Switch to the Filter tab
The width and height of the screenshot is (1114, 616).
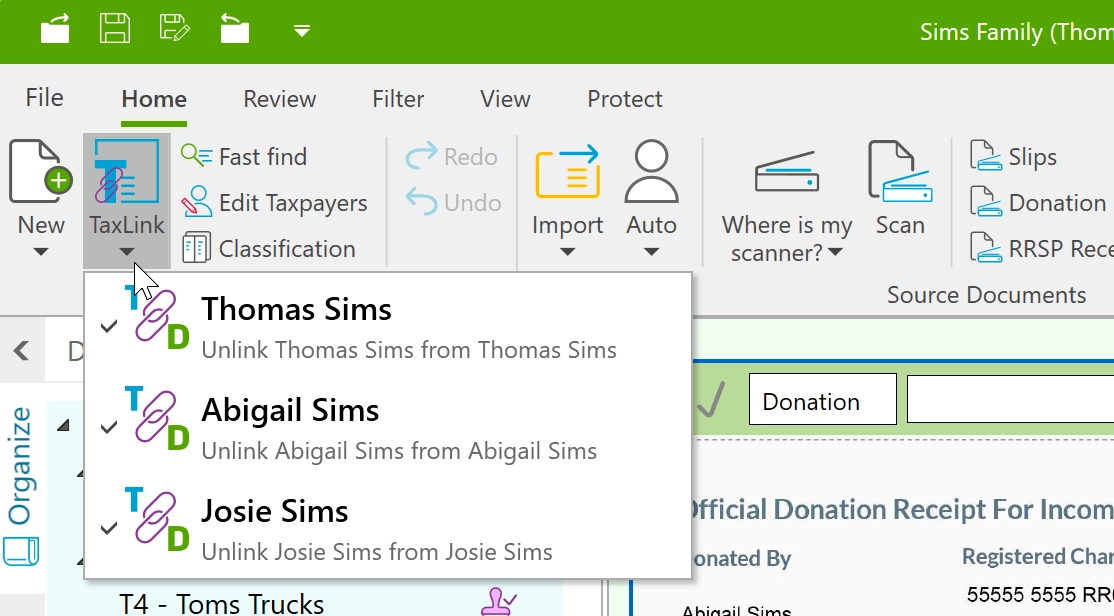click(398, 99)
